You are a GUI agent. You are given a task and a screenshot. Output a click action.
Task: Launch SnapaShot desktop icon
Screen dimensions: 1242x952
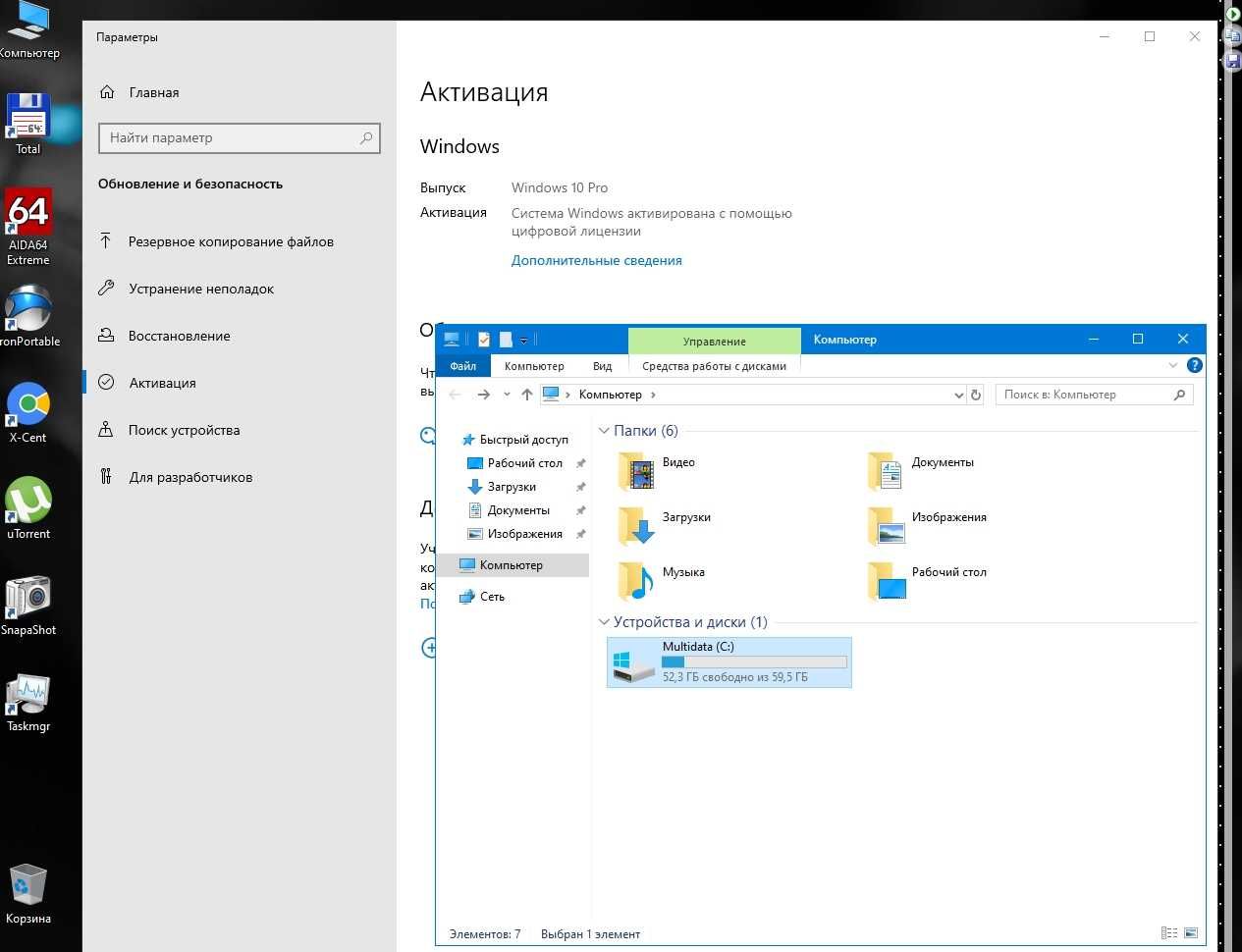pos(28,604)
